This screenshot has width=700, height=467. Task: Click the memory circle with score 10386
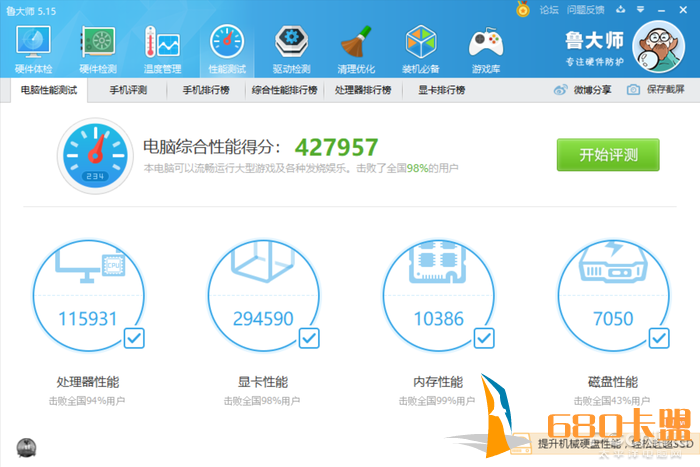[438, 296]
